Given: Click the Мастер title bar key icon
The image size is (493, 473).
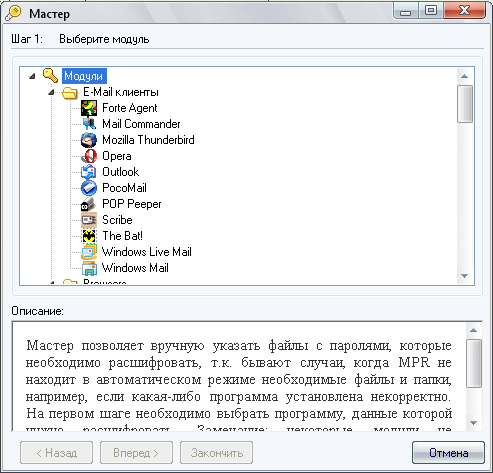Looking at the screenshot, I should point(13,14).
